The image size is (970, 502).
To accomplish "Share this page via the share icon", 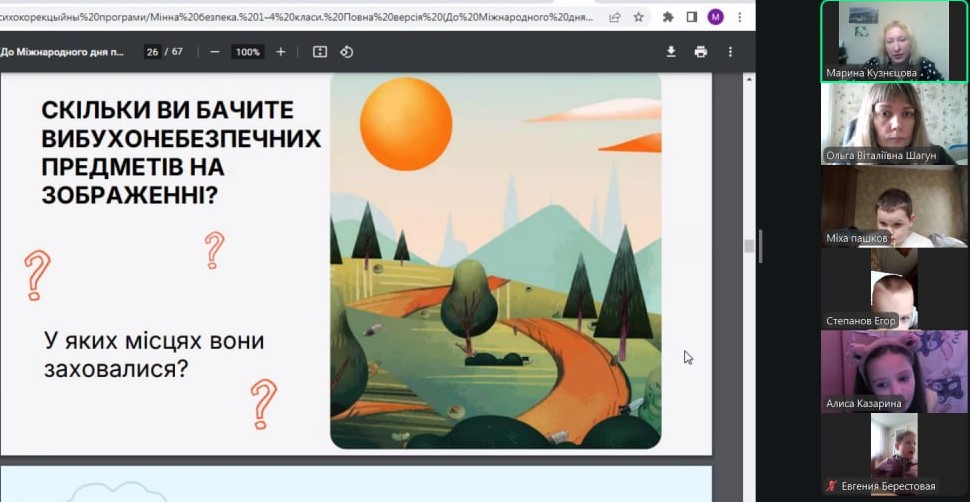I will tap(614, 17).
